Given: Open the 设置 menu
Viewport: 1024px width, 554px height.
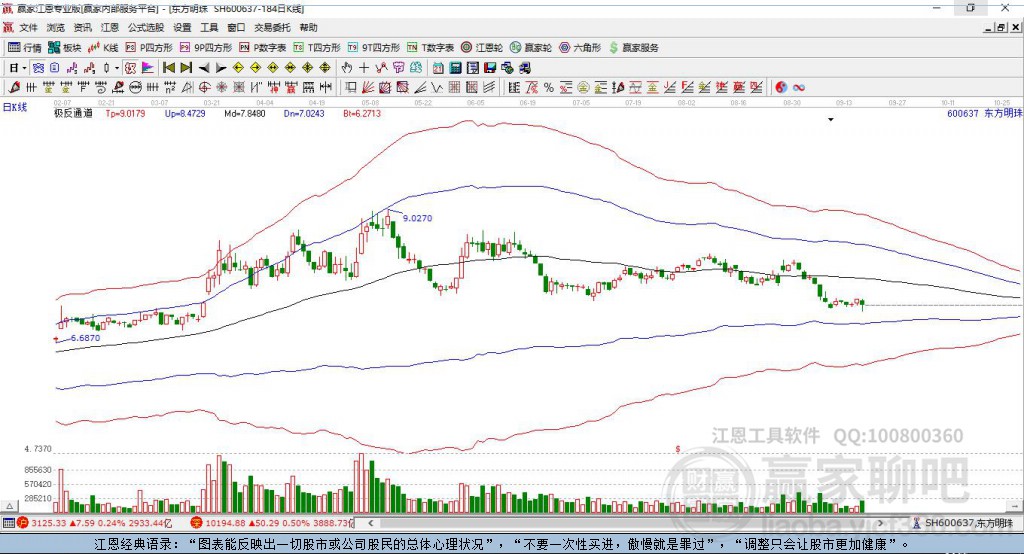Looking at the screenshot, I should [182, 27].
